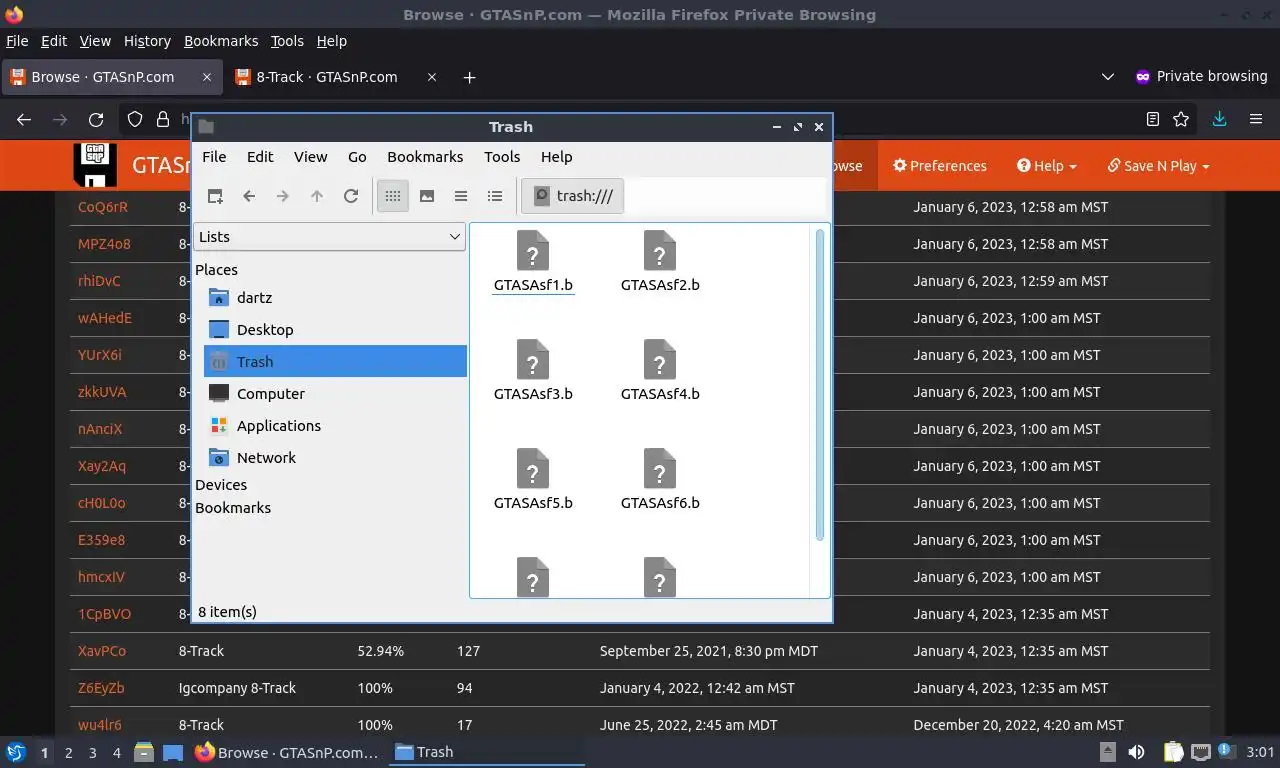This screenshot has width=1280, height=768.
Task: Reload the Trash folder view
Action: coord(351,196)
